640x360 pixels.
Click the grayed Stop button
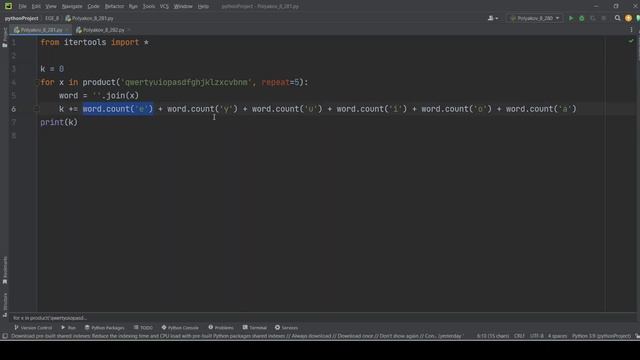[604, 18]
